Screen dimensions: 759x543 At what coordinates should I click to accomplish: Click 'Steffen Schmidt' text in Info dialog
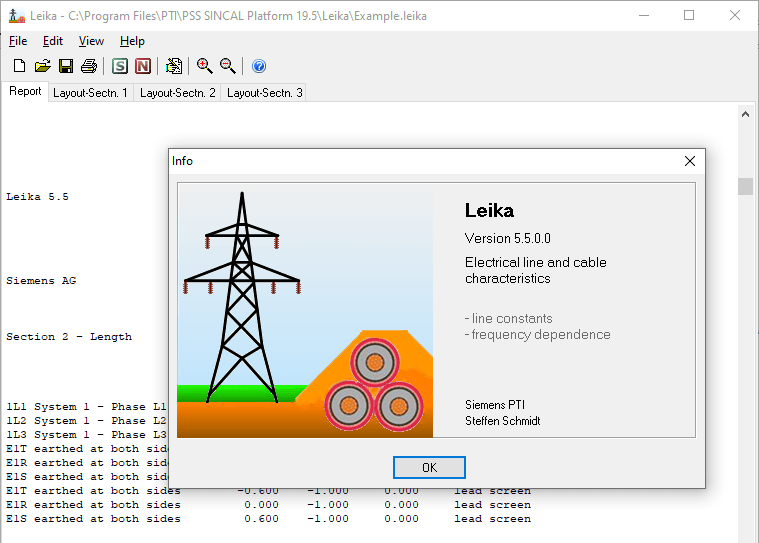click(502, 421)
